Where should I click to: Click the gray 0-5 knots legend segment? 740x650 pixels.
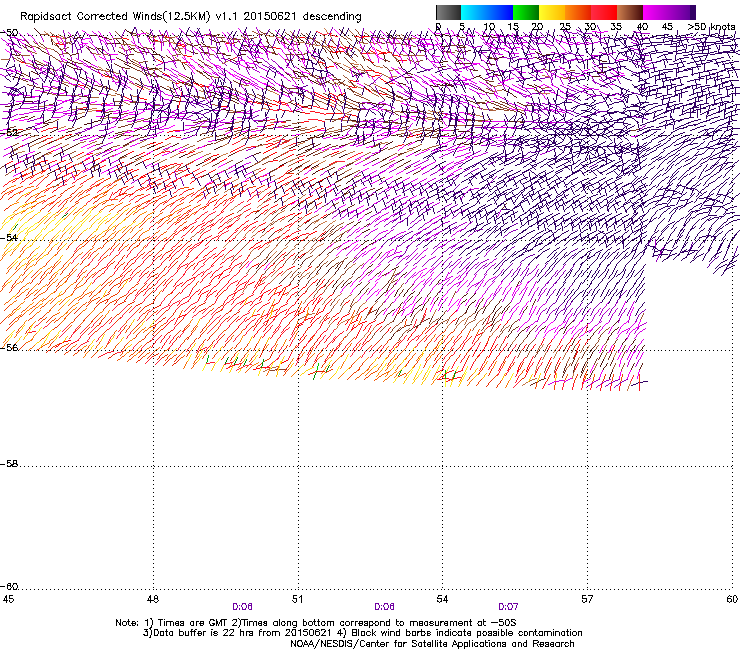[448, 12]
